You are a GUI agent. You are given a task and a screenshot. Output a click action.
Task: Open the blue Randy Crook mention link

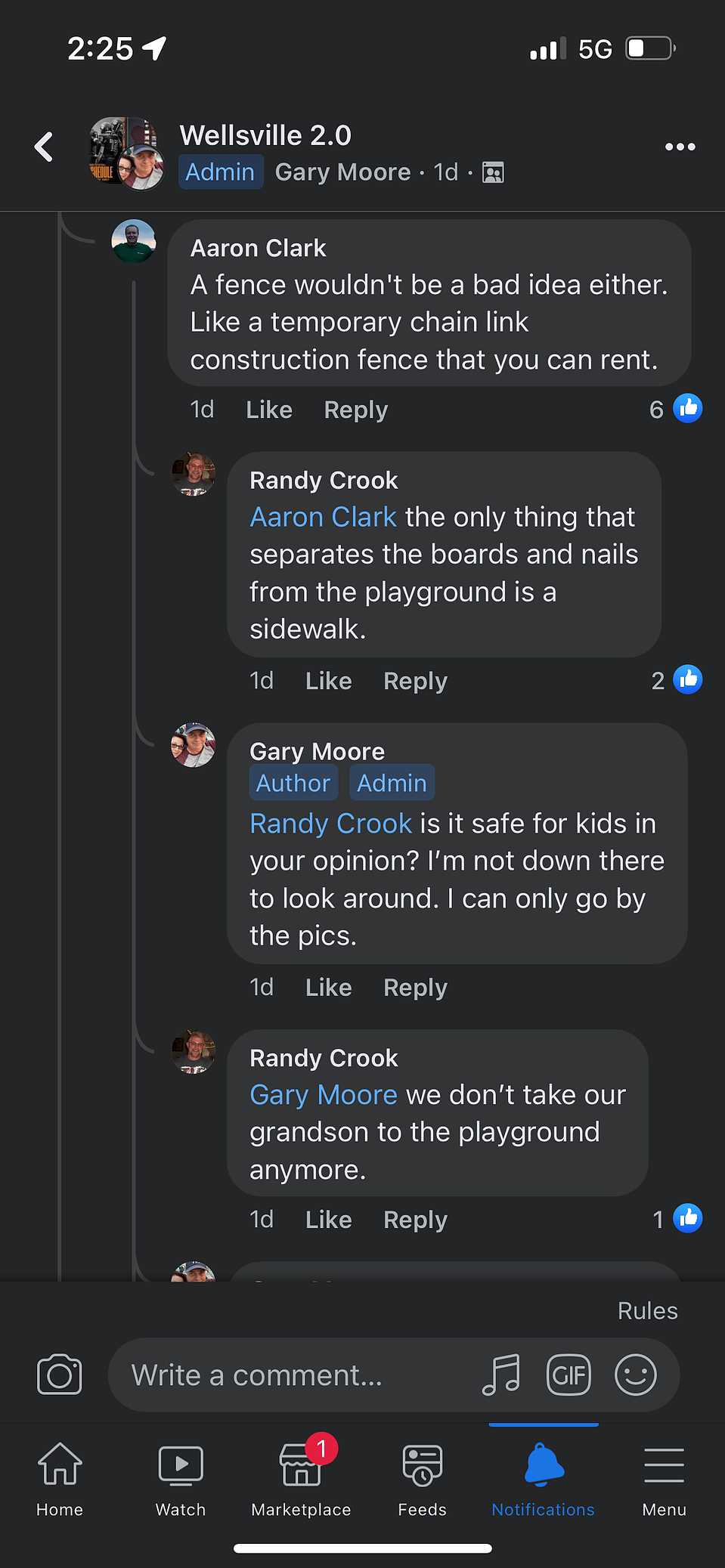coord(331,823)
